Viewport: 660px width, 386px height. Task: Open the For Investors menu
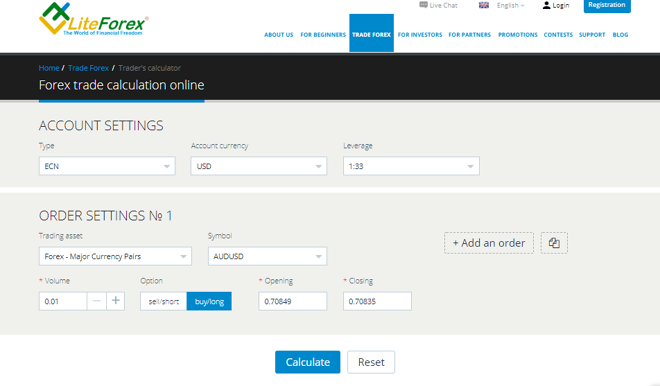pyautogui.click(x=420, y=35)
